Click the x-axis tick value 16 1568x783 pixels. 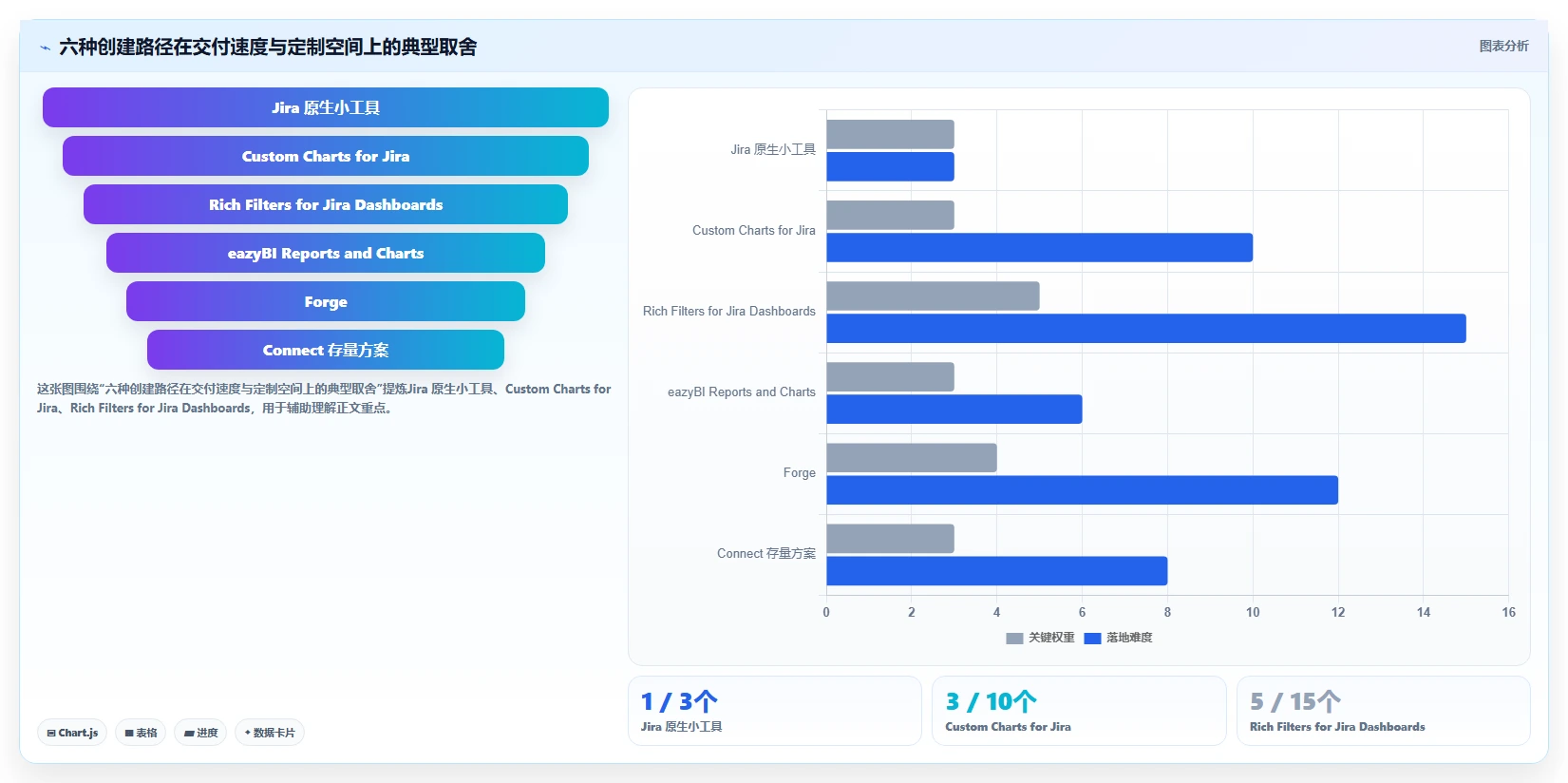1508,612
